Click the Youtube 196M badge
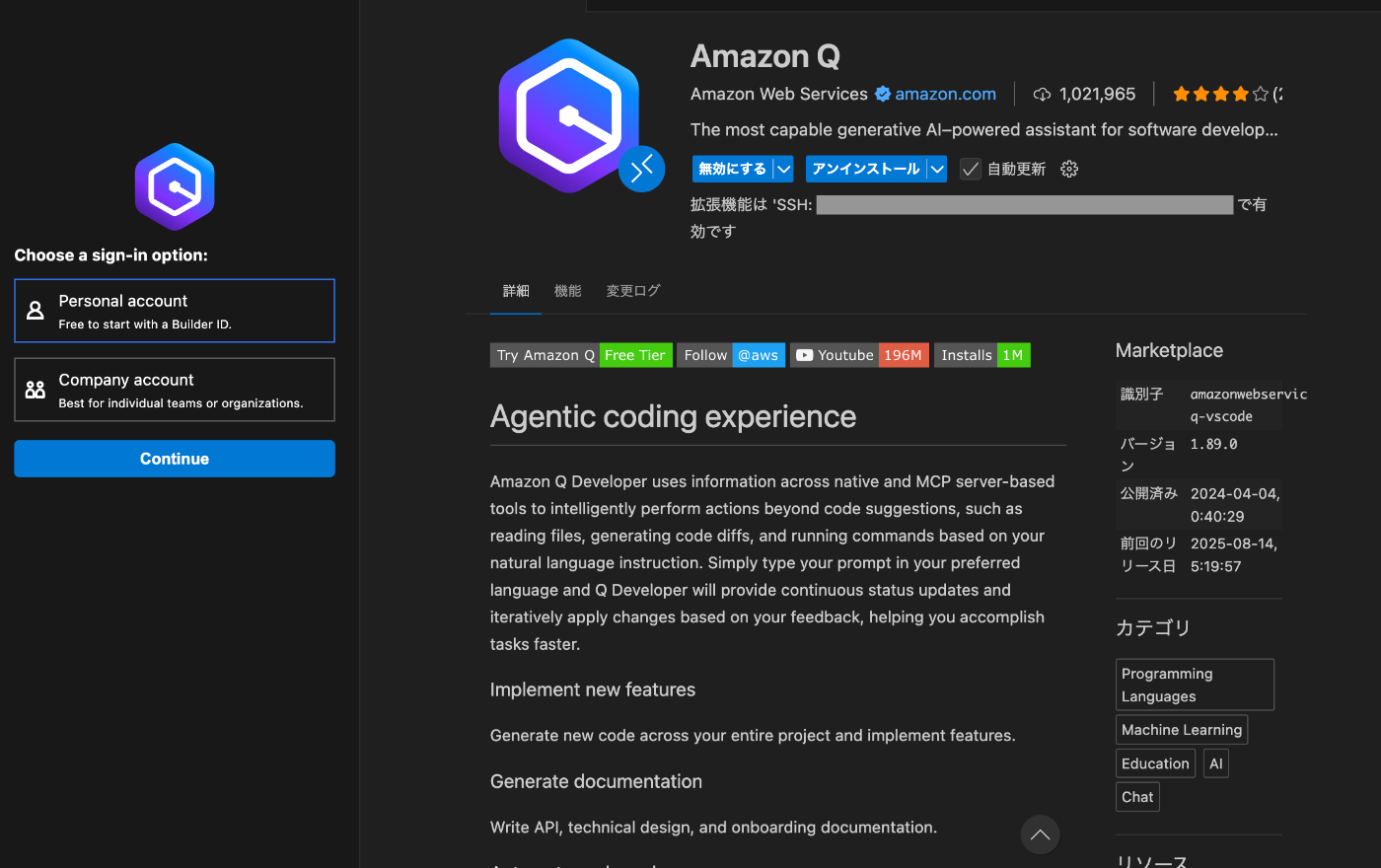Image resolution: width=1381 pixels, height=868 pixels. click(x=859, y=355)
